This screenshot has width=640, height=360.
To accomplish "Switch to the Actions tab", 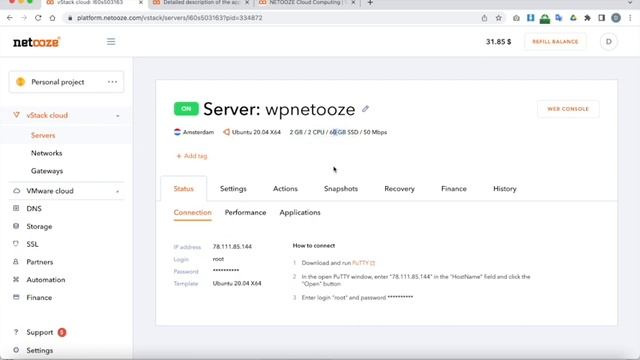I will (x=285, y=189).
